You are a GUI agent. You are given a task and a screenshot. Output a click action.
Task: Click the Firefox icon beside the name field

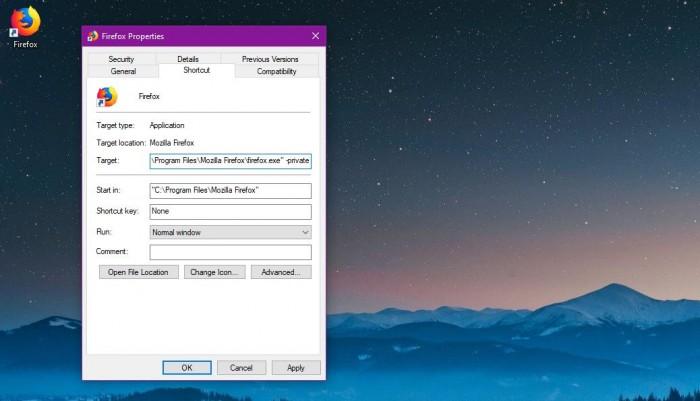click(106, 97)
